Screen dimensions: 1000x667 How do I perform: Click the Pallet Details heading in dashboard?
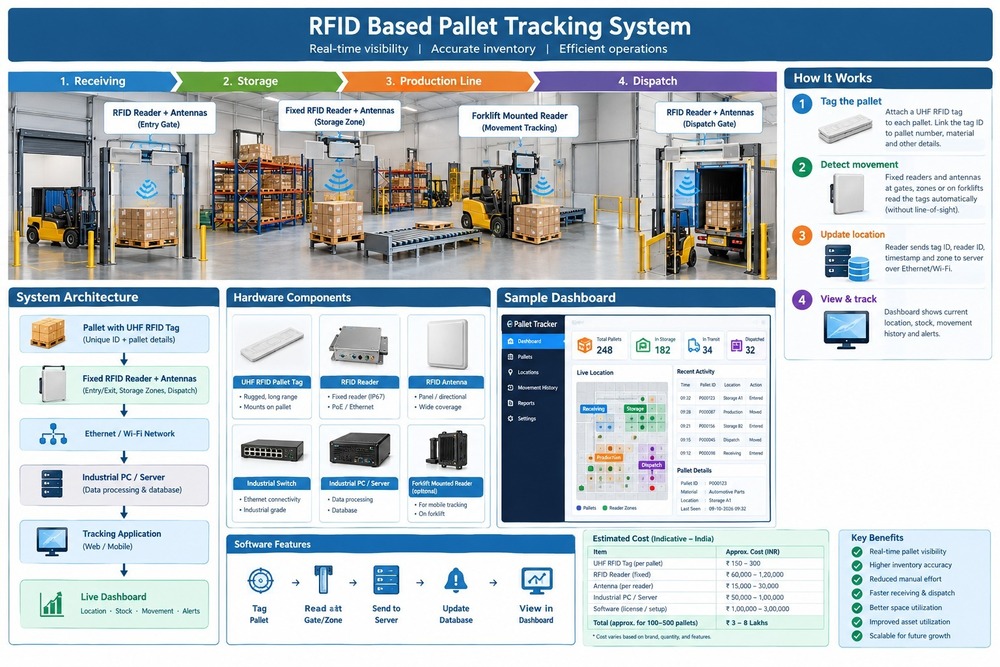pyautogui.click(x=694, y=470)
